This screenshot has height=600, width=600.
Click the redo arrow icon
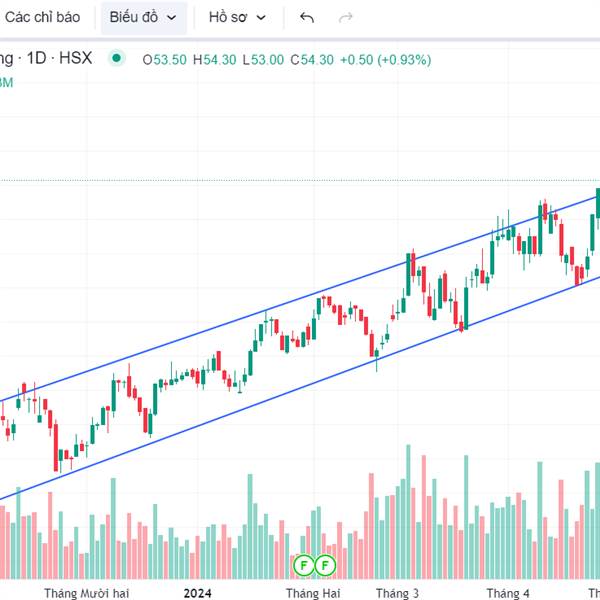coord(346,17)
